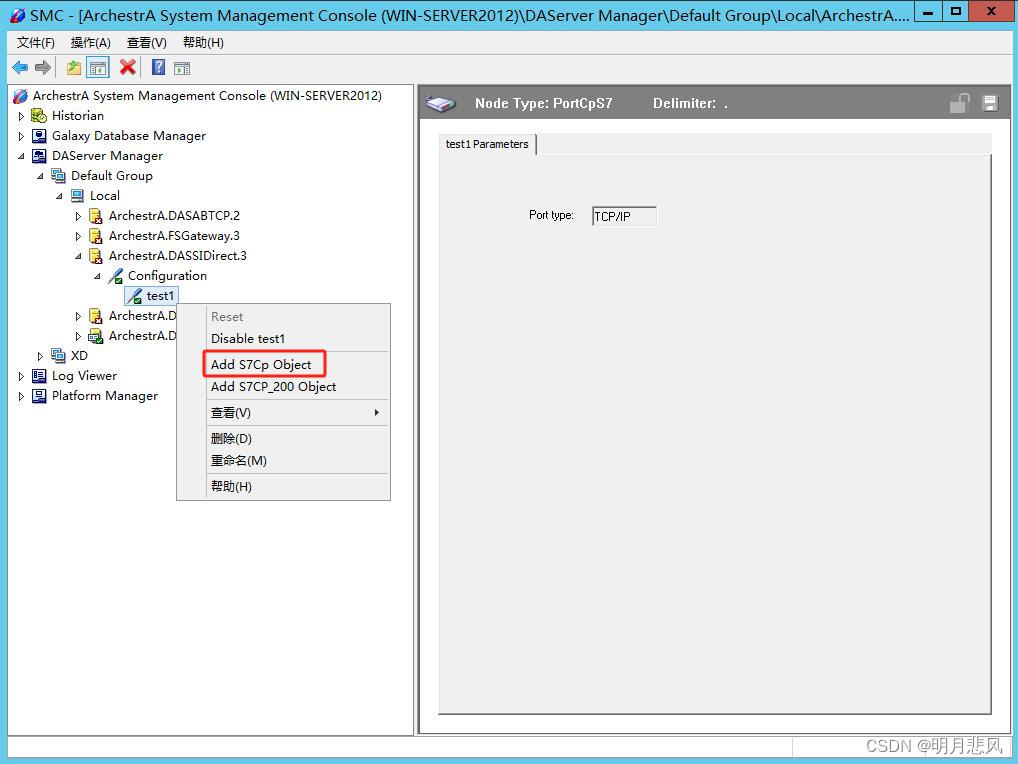Click the blue Help toolbar icon
Viewport: 1018px width, 764px height.
pyautogui.click(x=158, y=68)
